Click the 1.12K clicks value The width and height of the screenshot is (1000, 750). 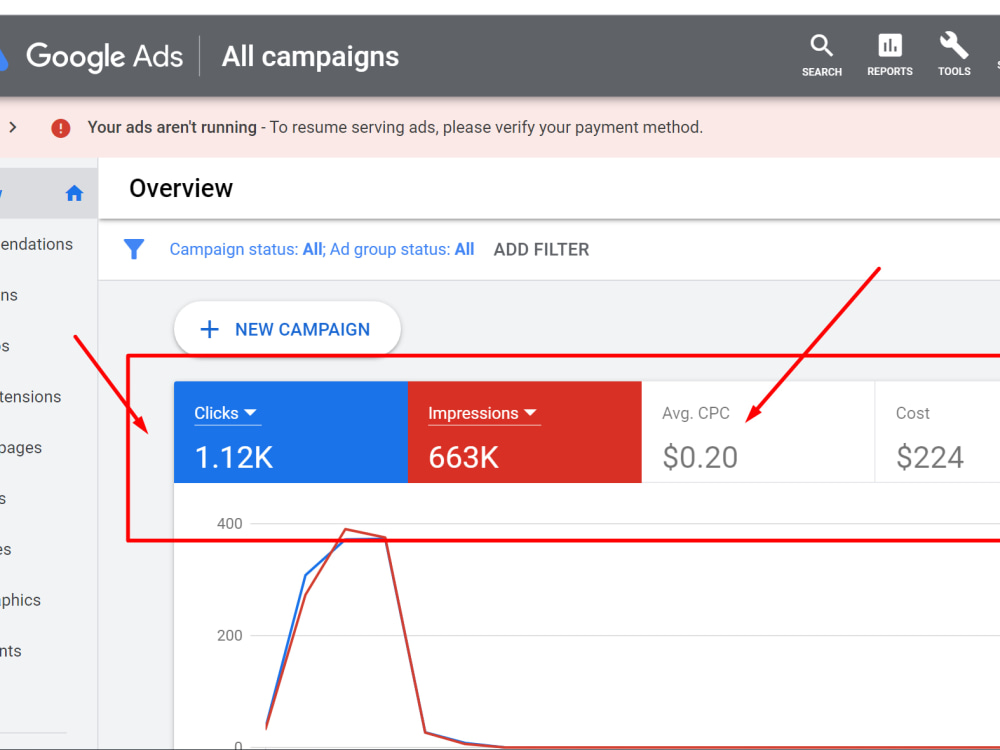click(233, 457)
